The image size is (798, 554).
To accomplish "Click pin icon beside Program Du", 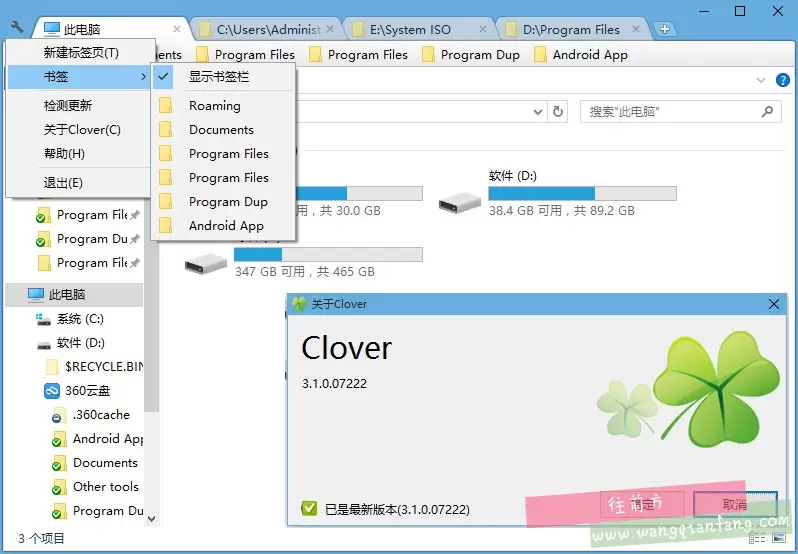I will click(x=134, y=239).
